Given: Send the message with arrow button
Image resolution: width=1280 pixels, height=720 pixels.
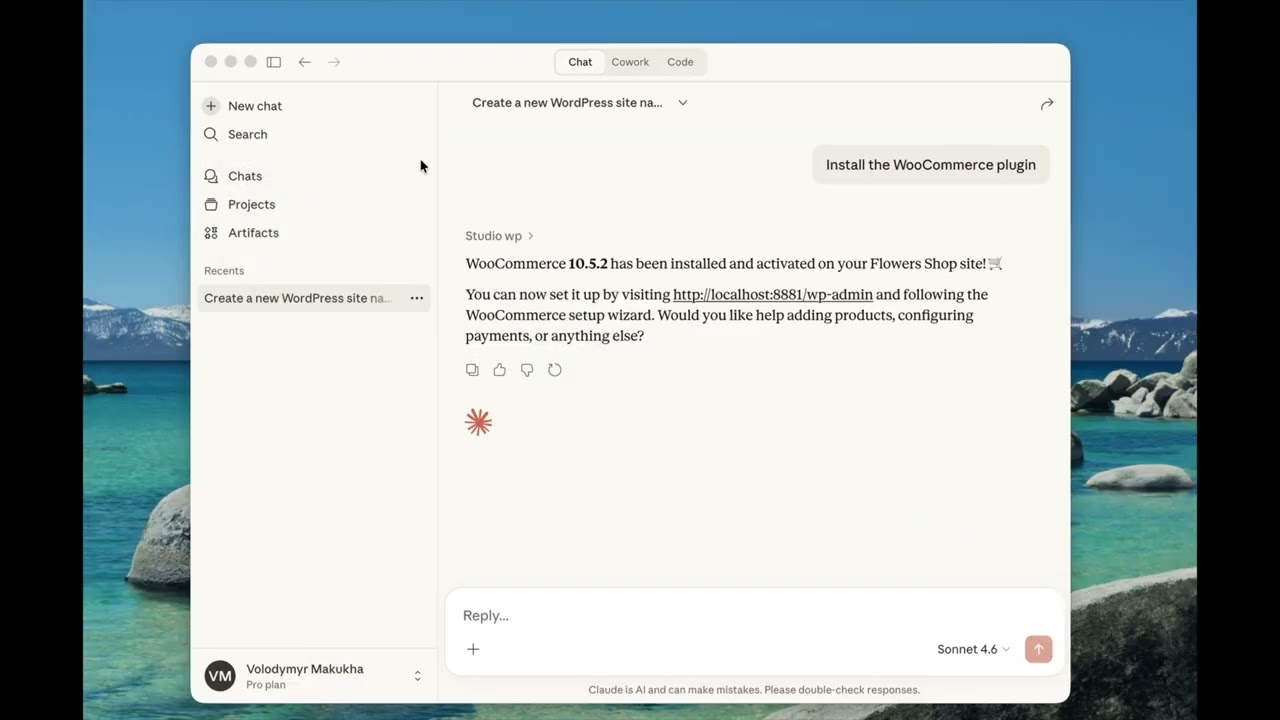Looking at the screenshot, I should (1038, 649).
